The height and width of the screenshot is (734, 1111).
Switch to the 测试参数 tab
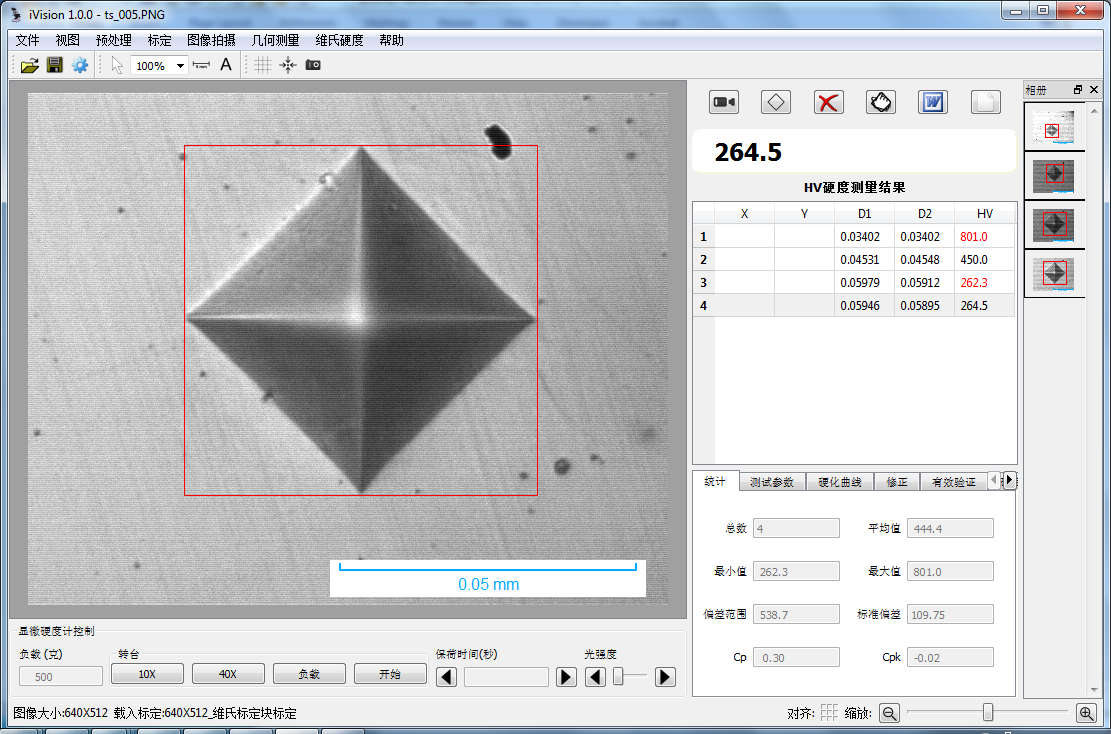point(772,481)
